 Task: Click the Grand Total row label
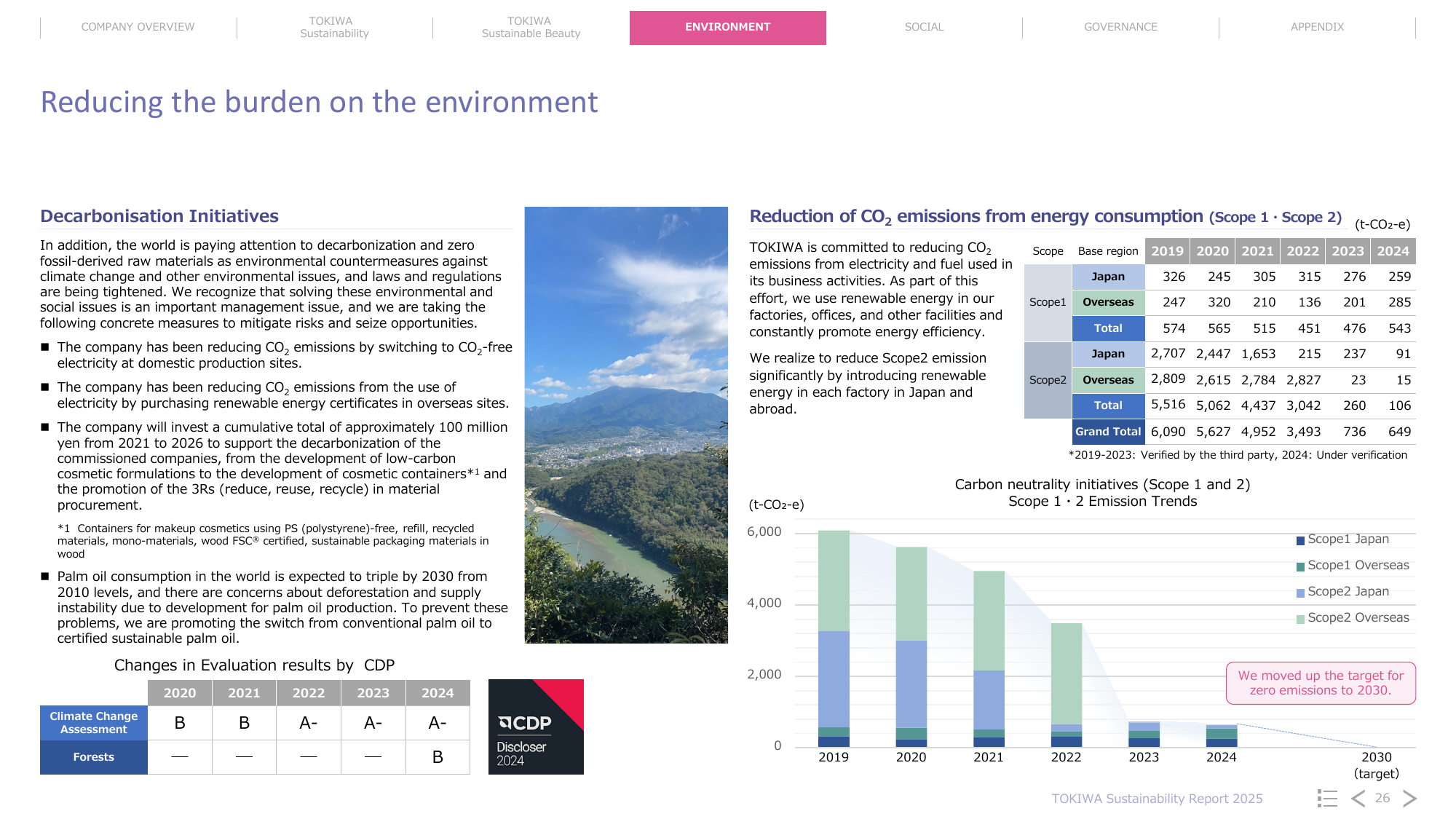coord(1108,432)
